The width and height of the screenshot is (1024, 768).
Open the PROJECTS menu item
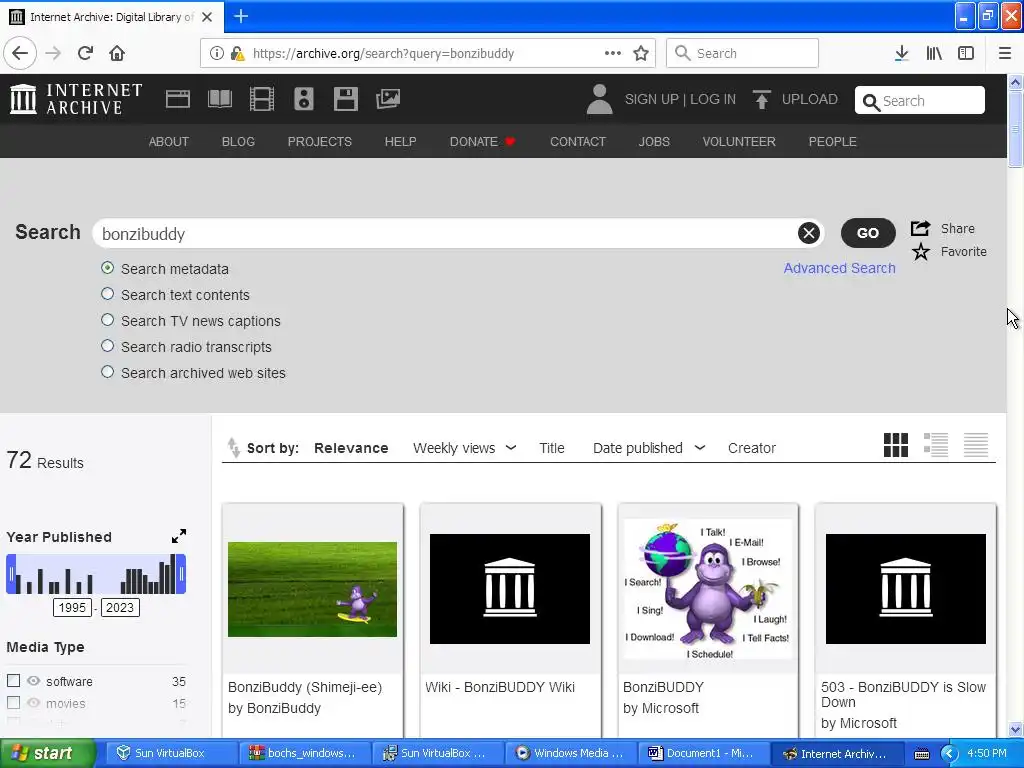coord(320,142)
